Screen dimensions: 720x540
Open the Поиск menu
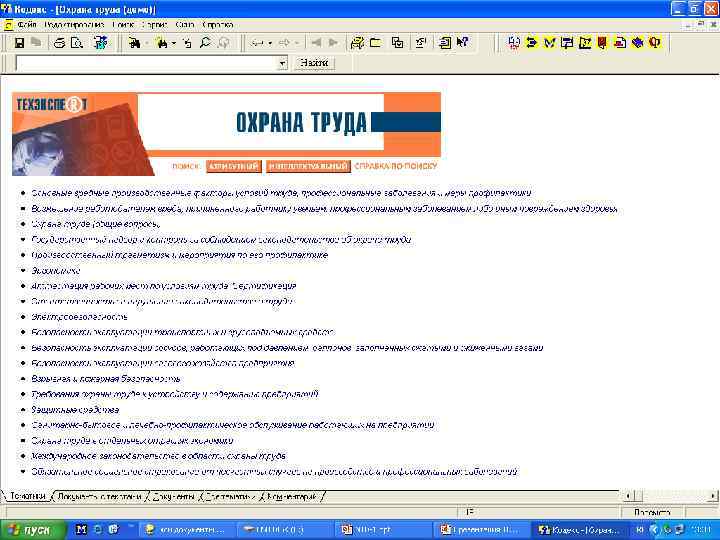tap(123, 25)
